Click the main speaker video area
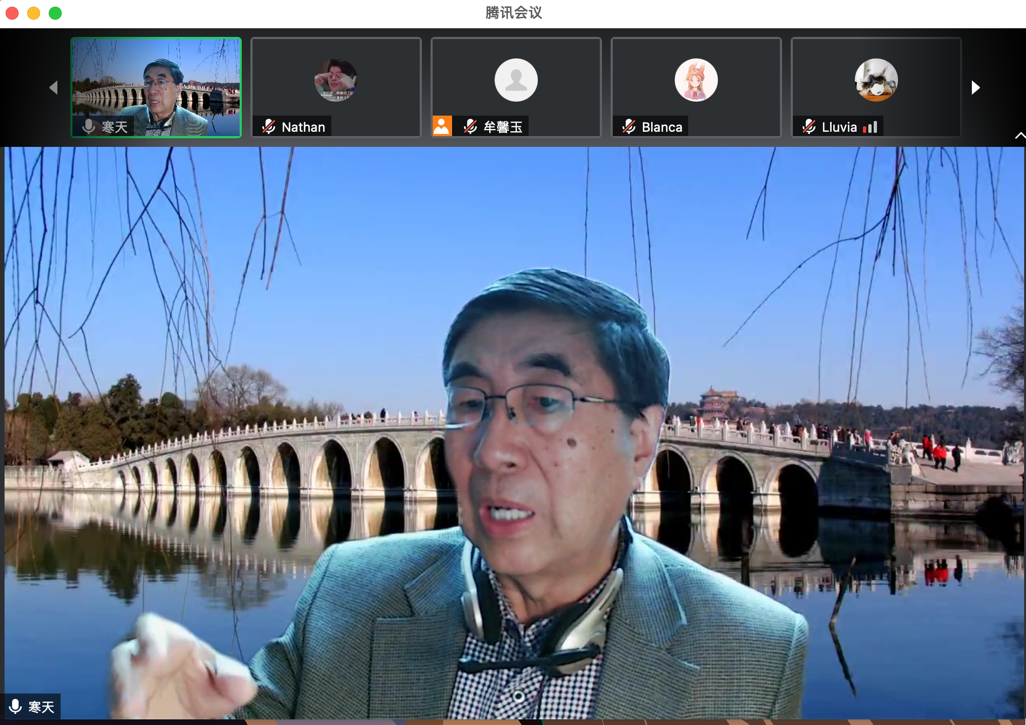This screenshot has height=725, width=1026. point(514,430)
